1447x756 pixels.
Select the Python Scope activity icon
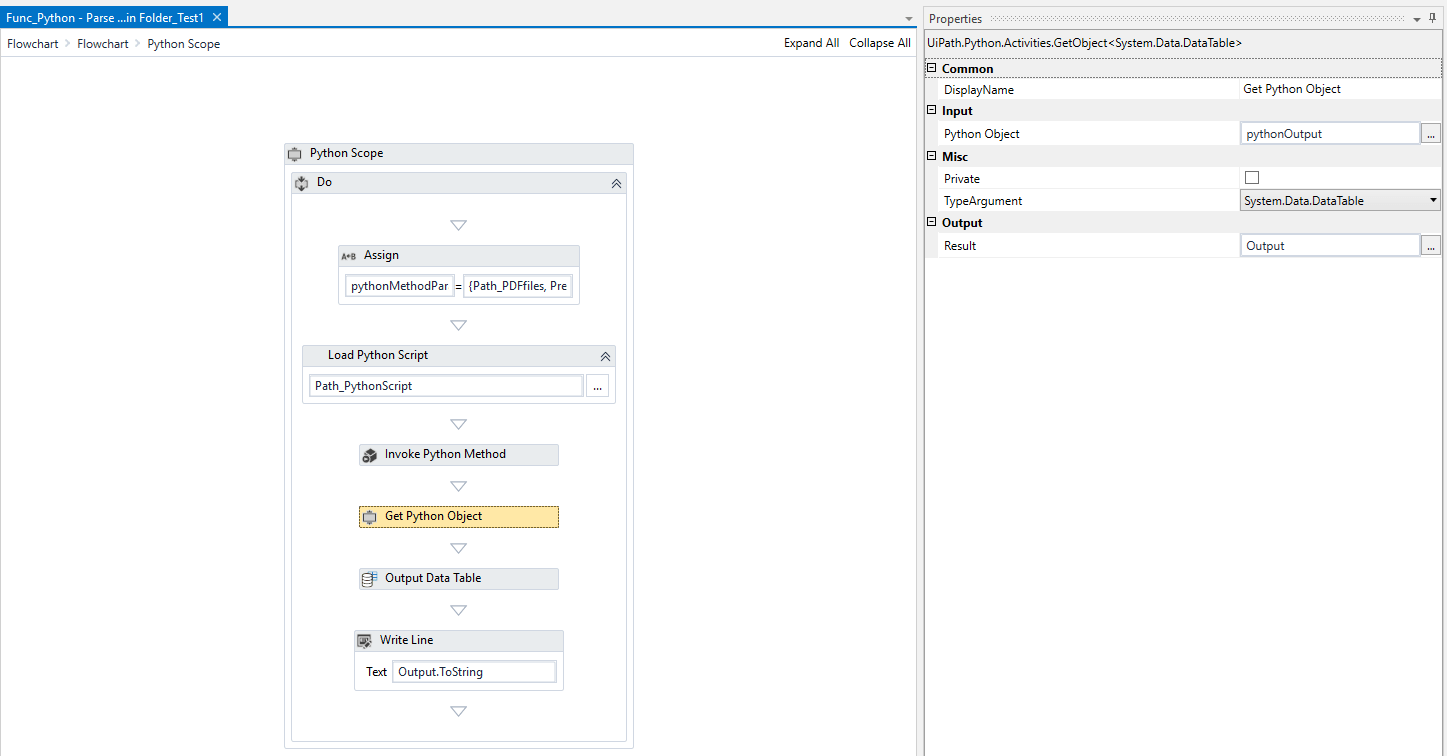pos(295,153)
